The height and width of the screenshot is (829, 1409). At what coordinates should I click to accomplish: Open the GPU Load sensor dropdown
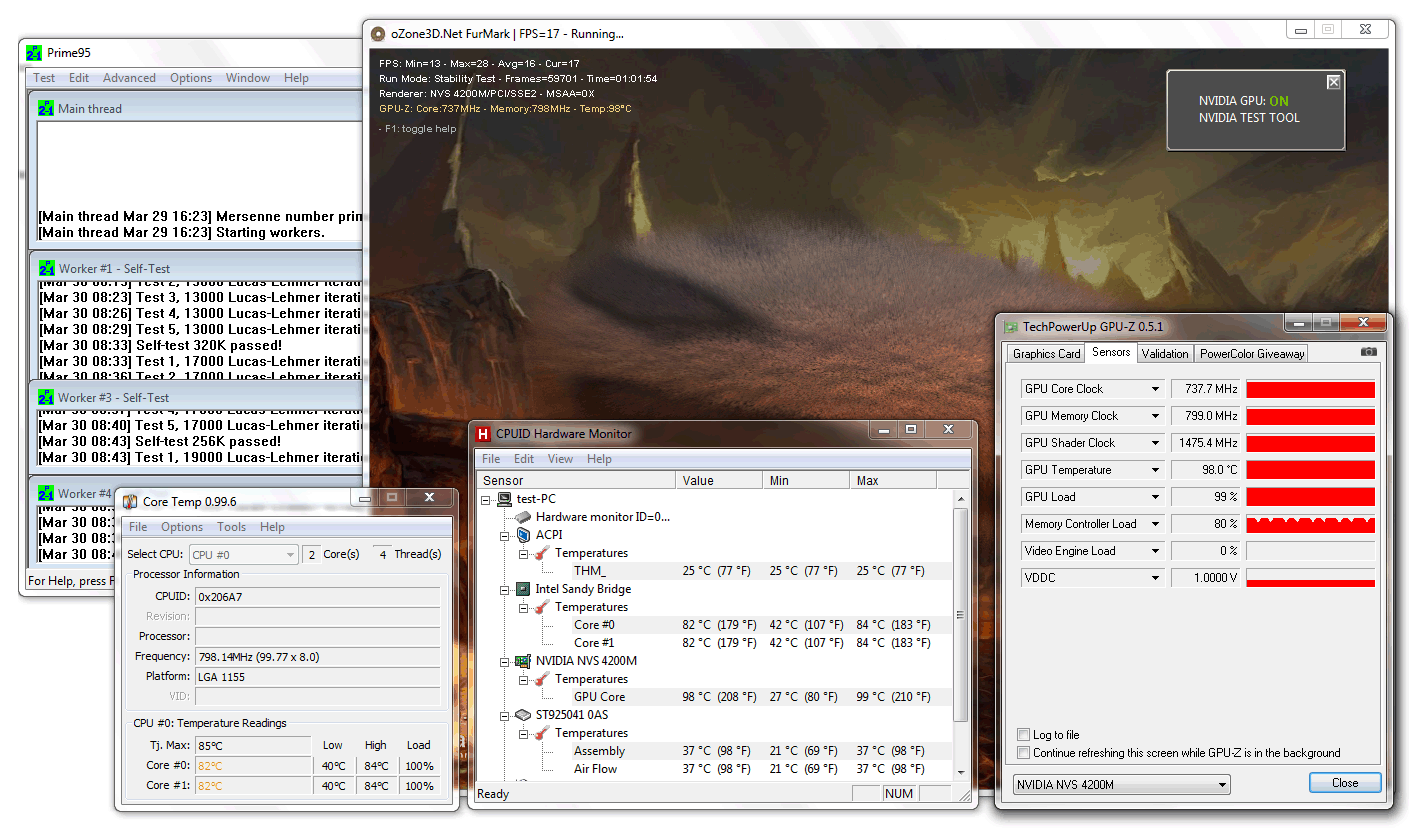[1155, 497]
